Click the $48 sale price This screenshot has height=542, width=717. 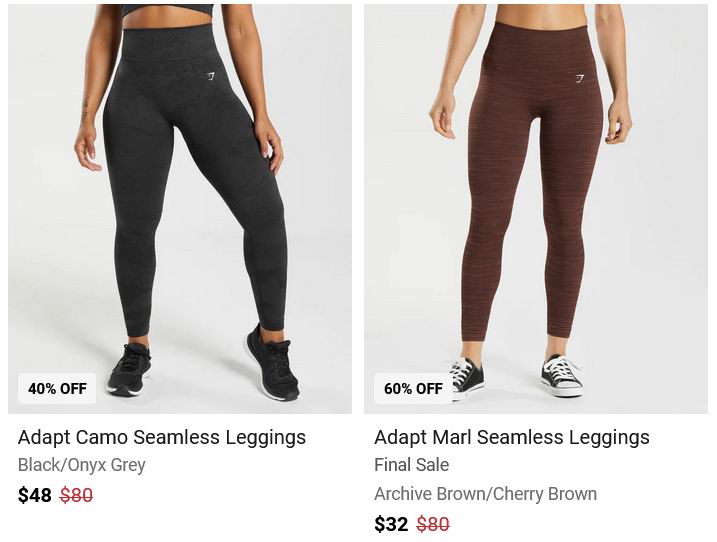[x=35, y=495]
